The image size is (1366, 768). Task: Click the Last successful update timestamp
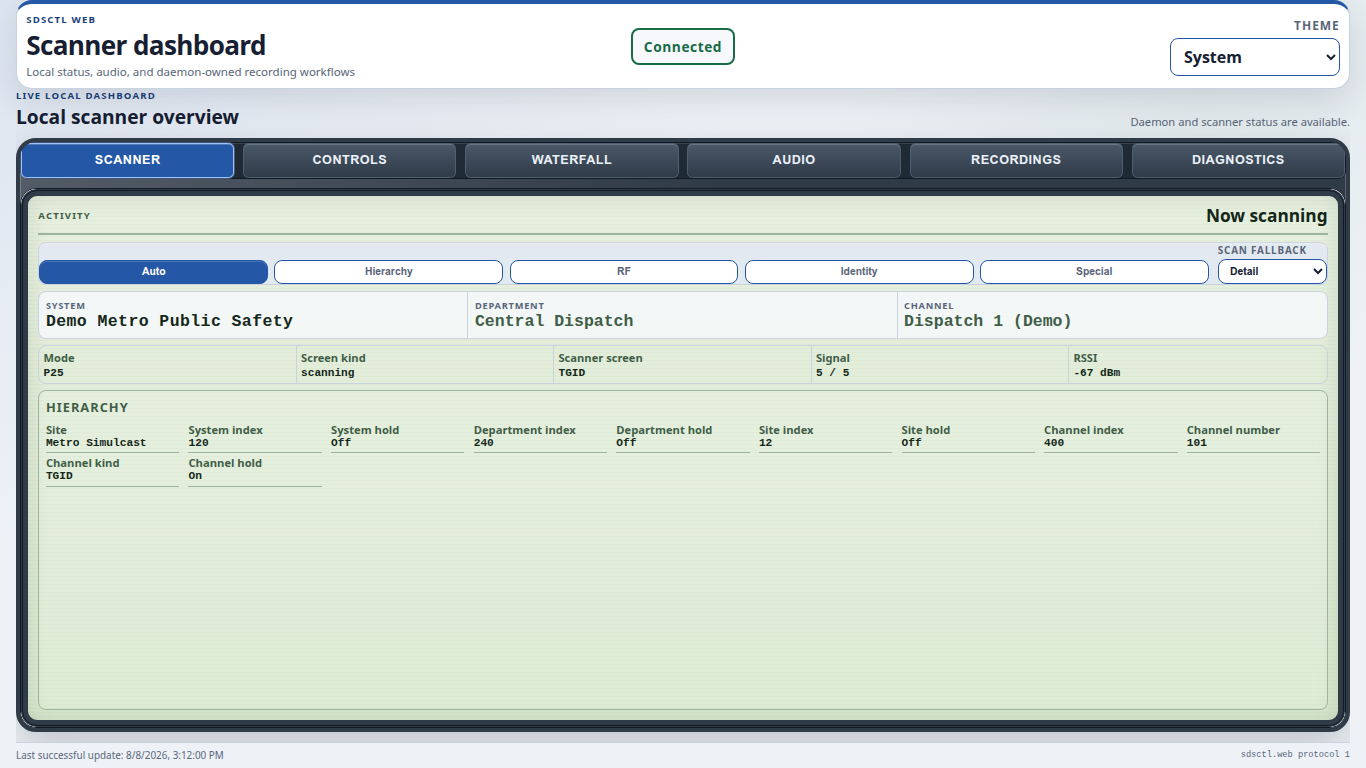pos(120,755)
